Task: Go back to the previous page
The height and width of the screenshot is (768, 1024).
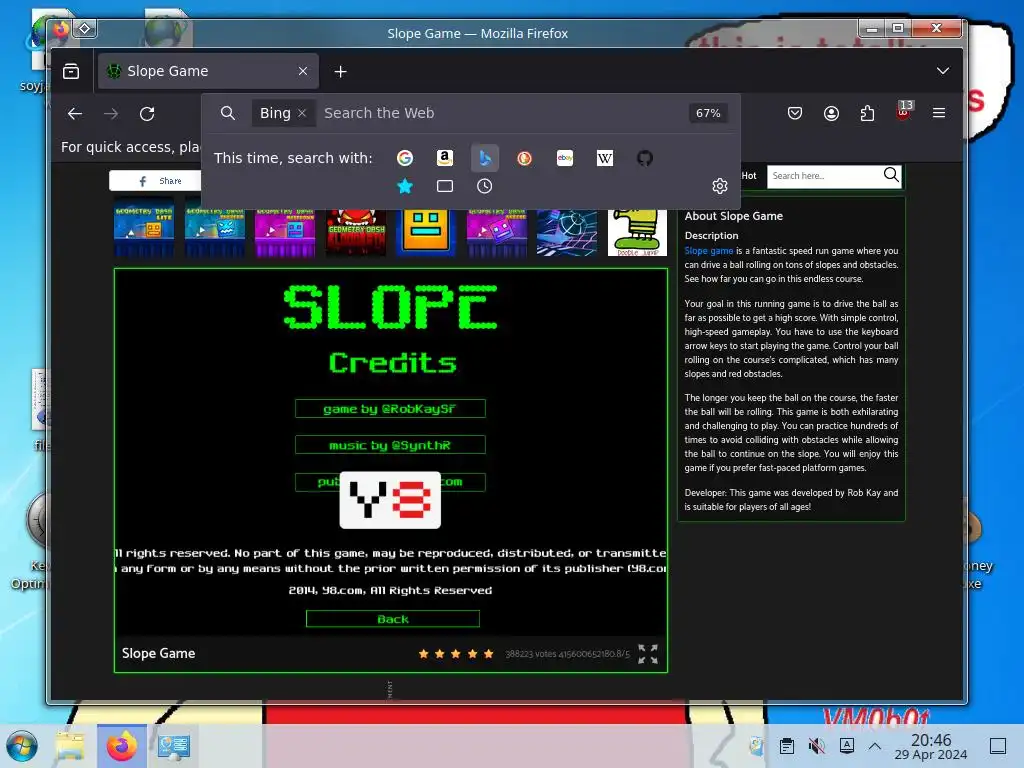Action: point(75,114)
